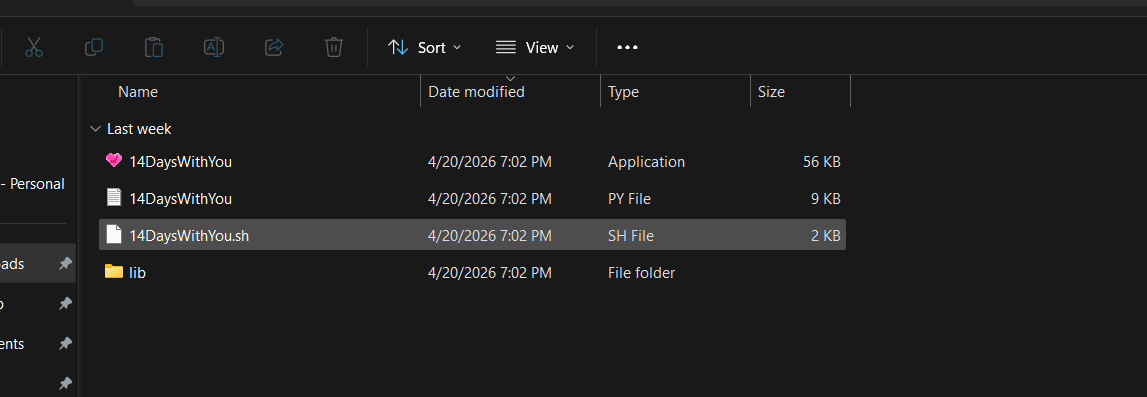Open the View dropdown menu
This screenshot has height=397, width=1147.
(535, 48)
